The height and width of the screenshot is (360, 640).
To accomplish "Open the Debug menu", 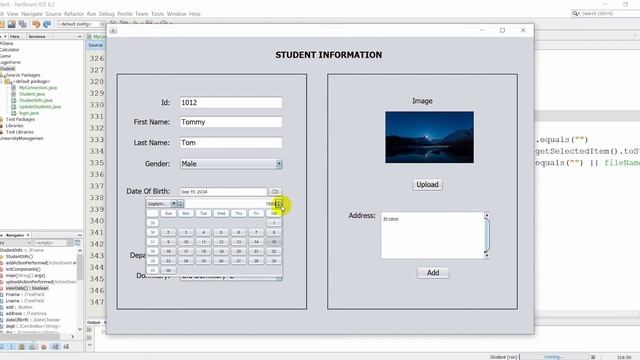I will coord(107,14).
